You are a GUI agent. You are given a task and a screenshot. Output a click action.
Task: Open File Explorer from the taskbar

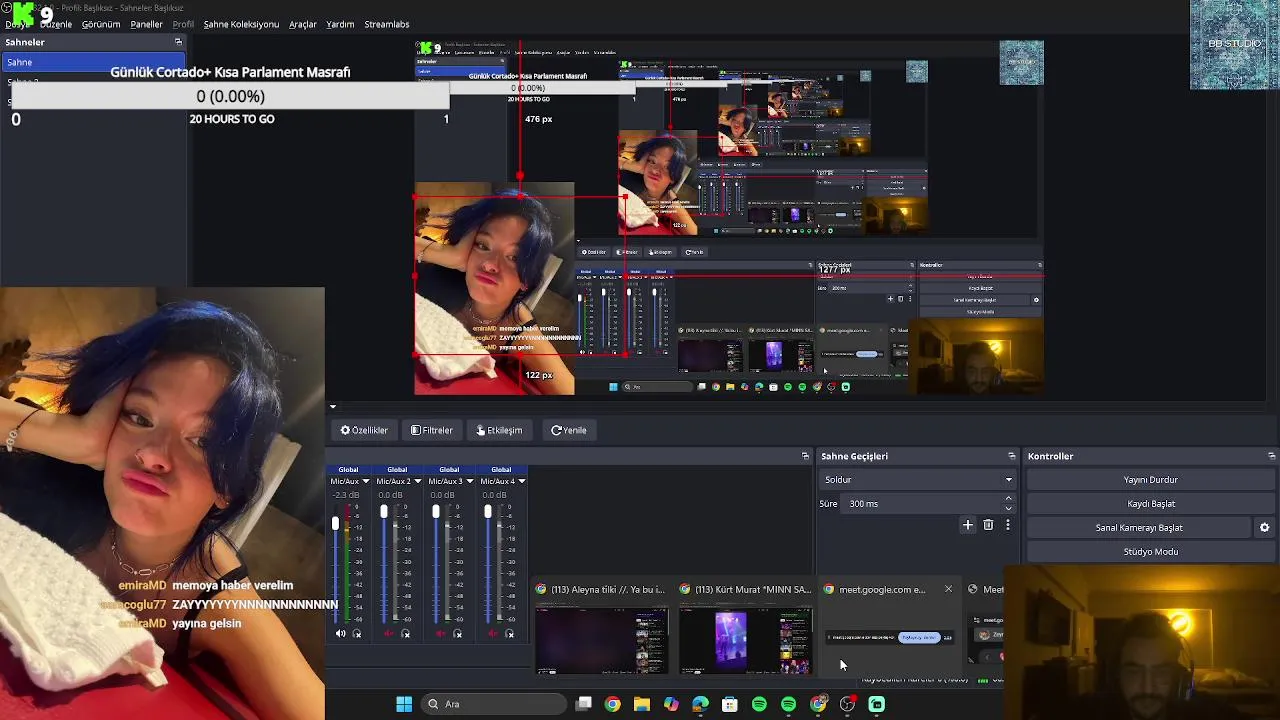642,704
